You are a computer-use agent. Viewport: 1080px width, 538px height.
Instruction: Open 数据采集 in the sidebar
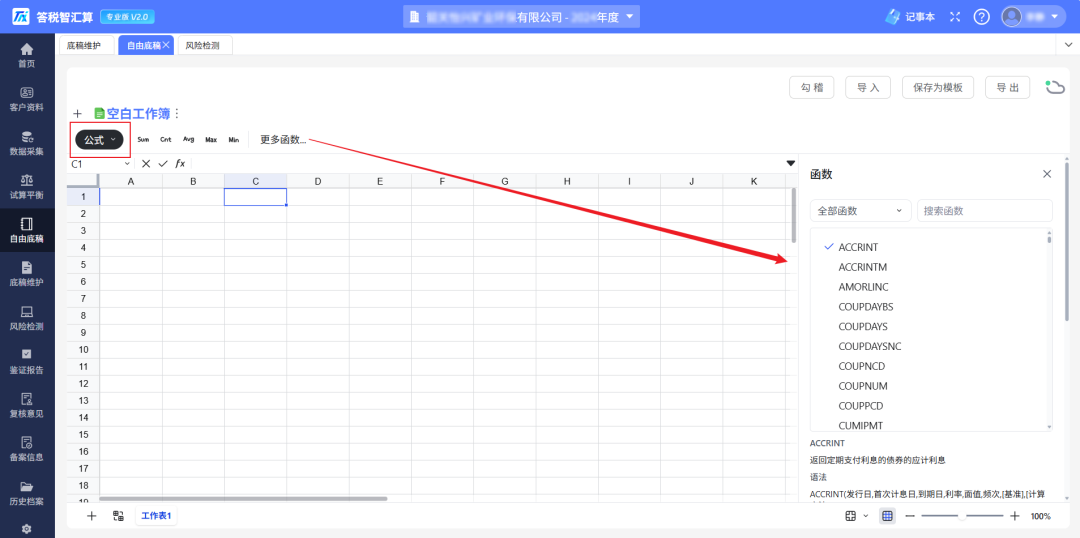click(x=27, y=143)
